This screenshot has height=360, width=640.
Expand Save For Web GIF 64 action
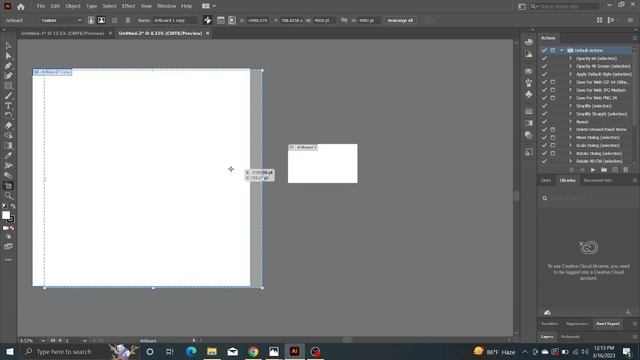click(x=571, y=82)
